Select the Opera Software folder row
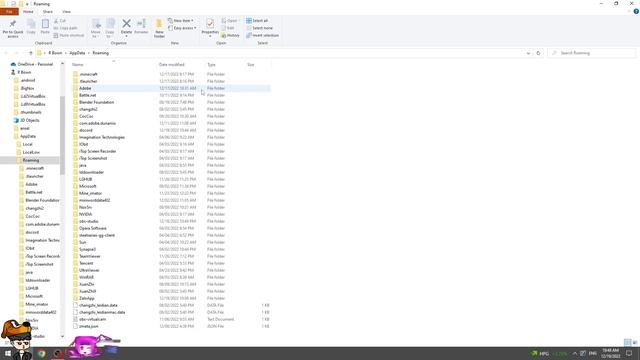Screen dimensions: 640x360 (x=171, y=228)
